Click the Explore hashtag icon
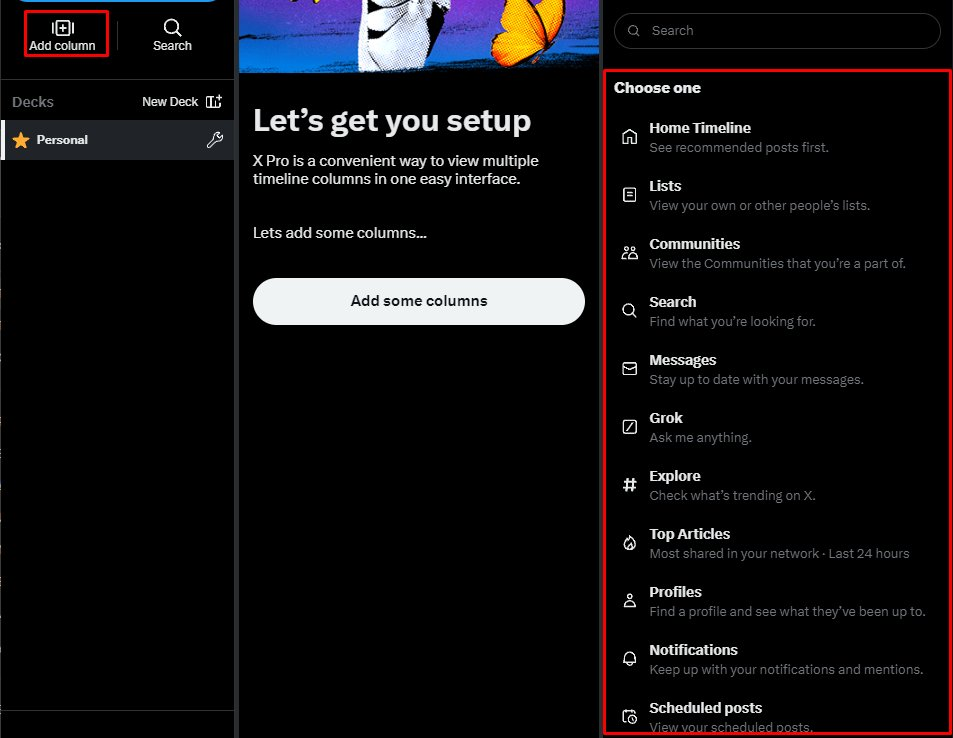 (x=630, y=485)
